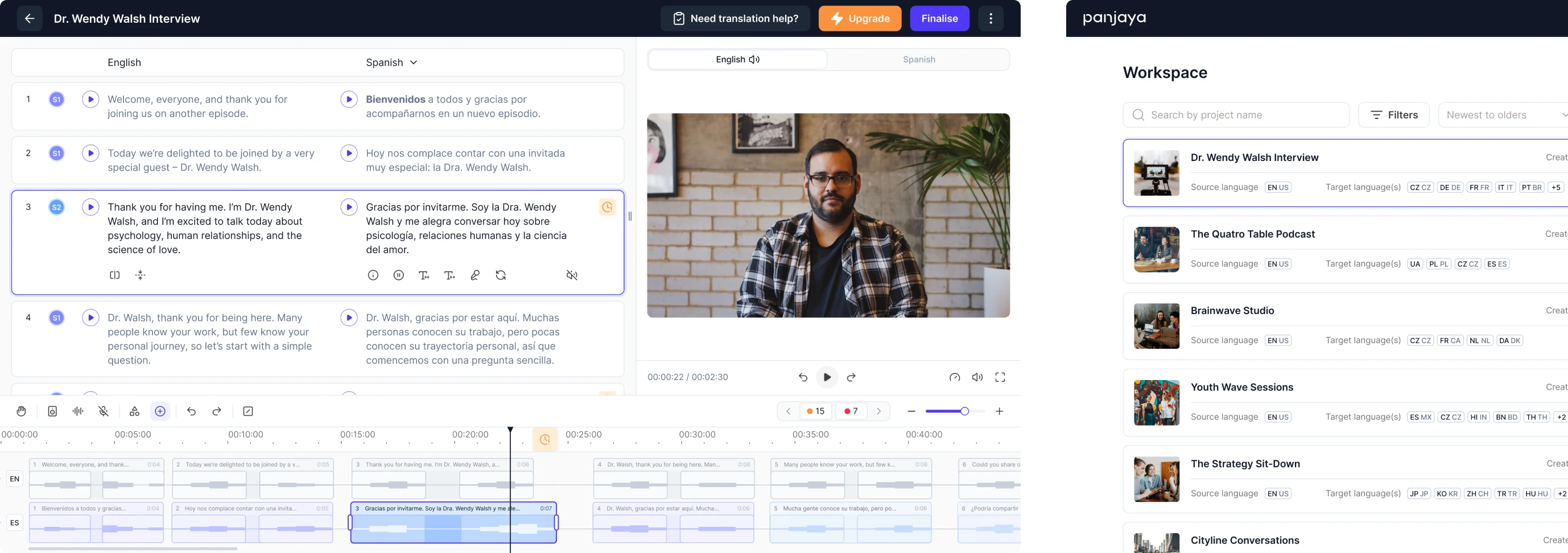This screenshot has height=553, width=1568.
Task: Open the shapes icon in timeline toolbar
Action: coord(134,411)
